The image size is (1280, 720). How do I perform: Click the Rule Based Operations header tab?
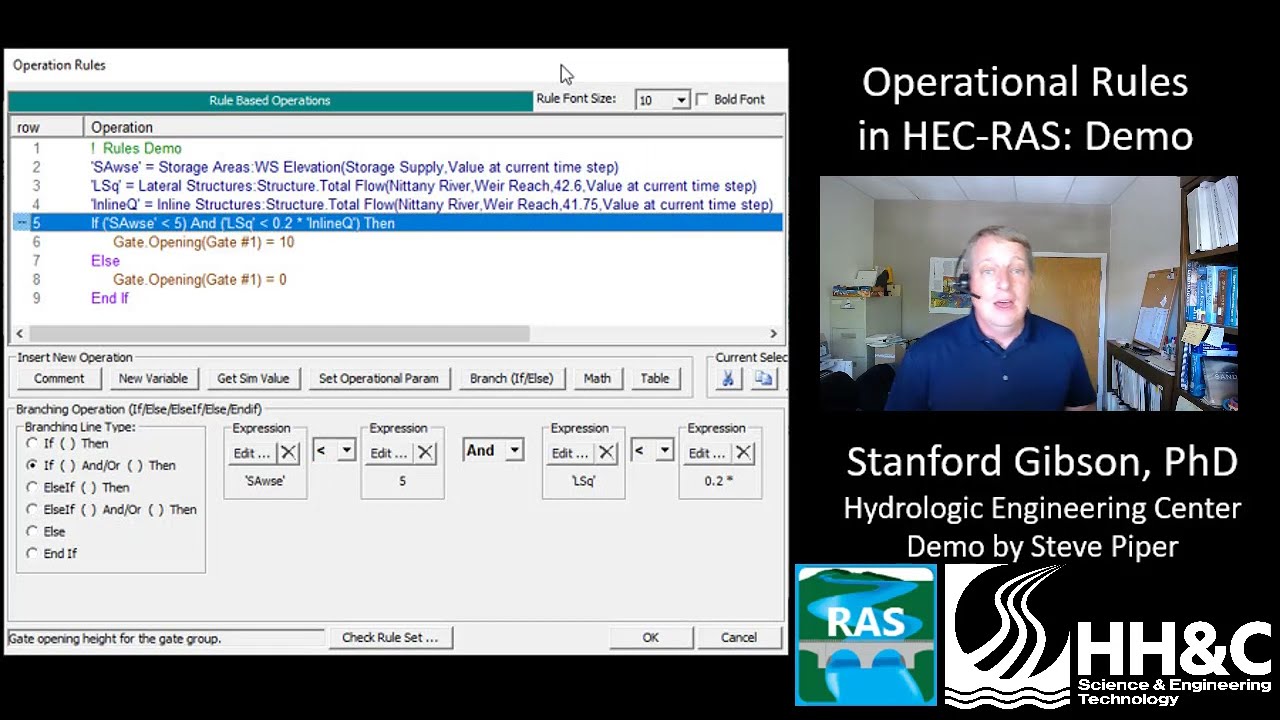270,101
